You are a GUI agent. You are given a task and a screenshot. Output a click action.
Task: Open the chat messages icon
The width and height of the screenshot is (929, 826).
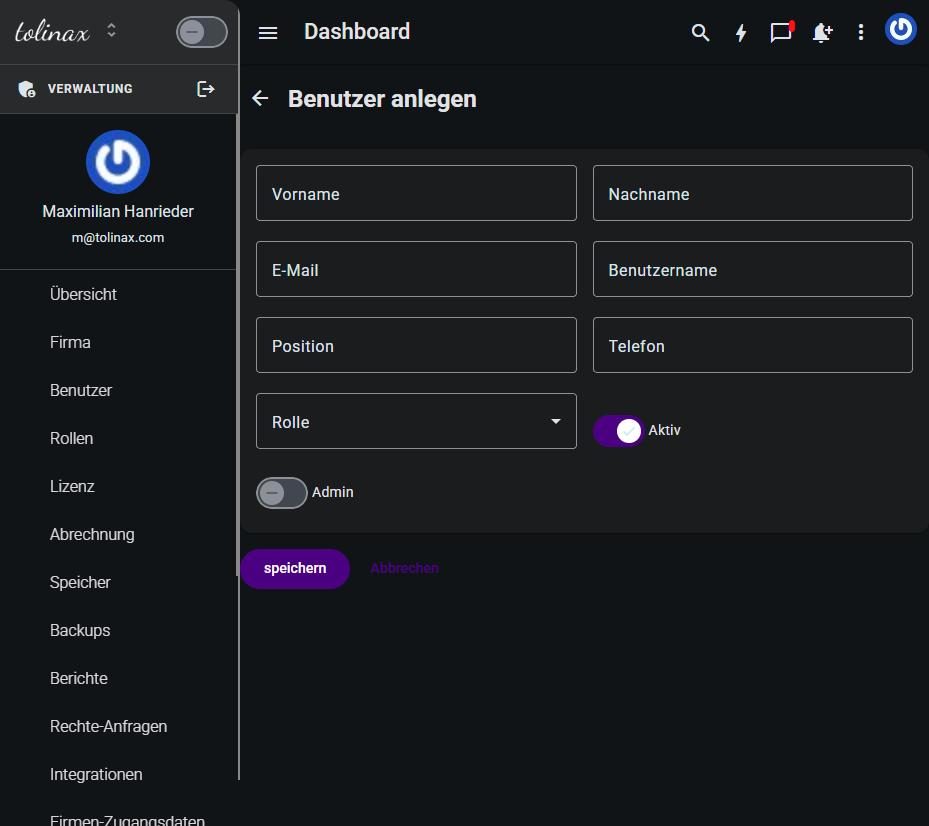tap(781, 31)
